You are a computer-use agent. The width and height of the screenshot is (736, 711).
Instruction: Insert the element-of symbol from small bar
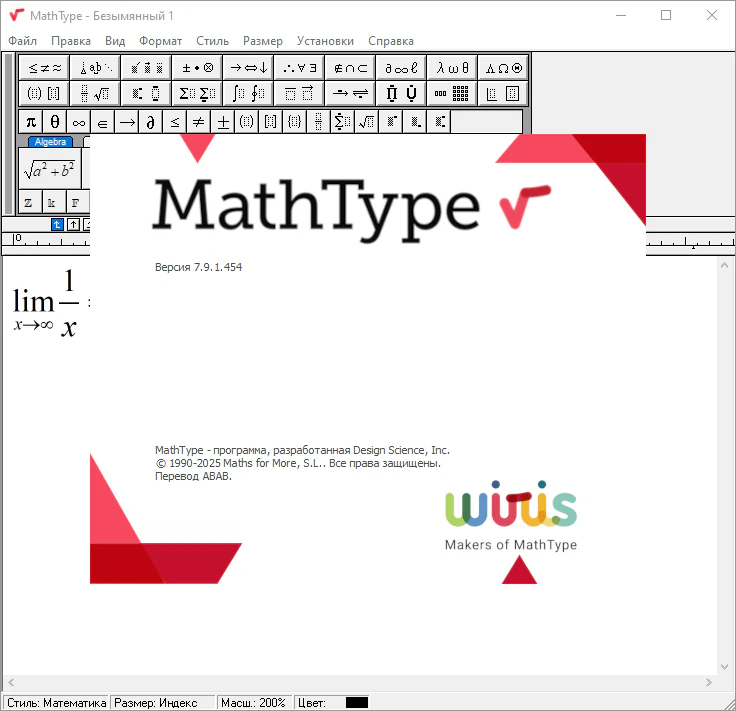pyautogui.click(x=103, y=122)
